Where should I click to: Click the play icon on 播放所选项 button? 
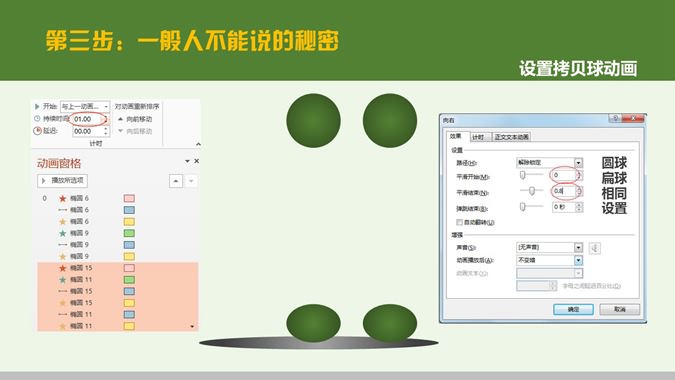pos(43,181)
